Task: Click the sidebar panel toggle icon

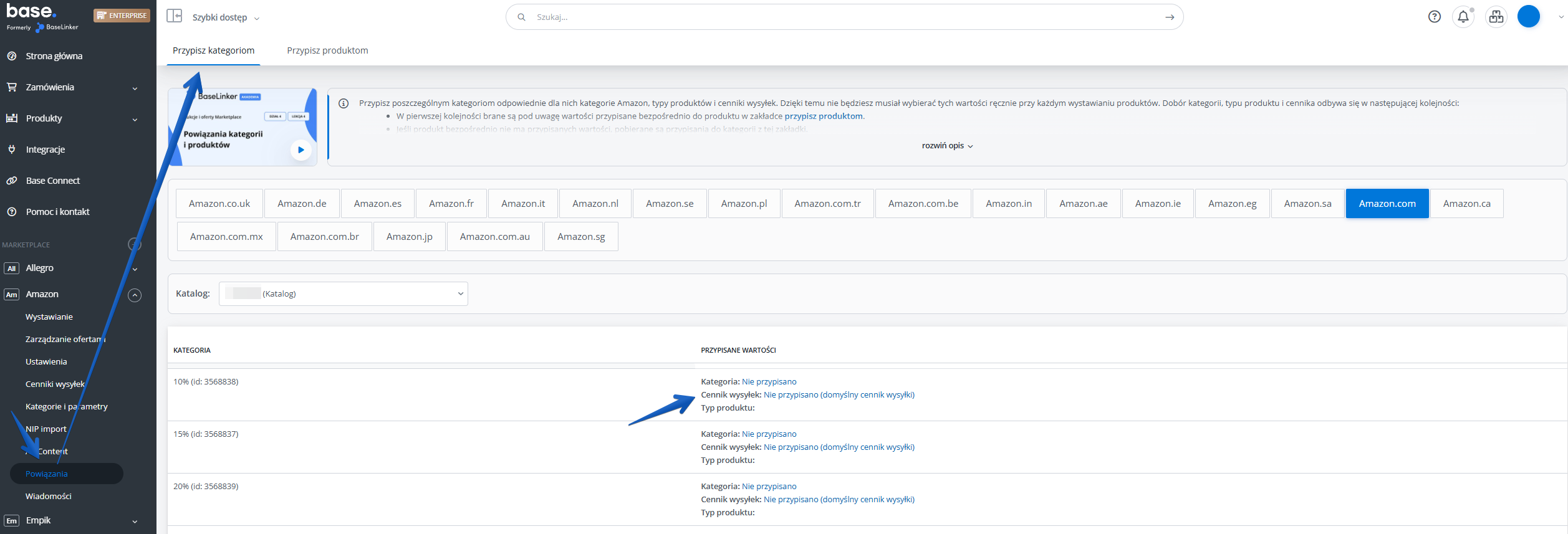Action: (x=174, y=16)
